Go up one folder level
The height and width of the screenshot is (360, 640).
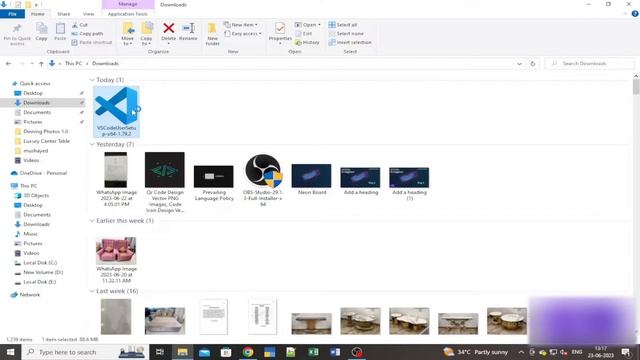click(41, 64)
